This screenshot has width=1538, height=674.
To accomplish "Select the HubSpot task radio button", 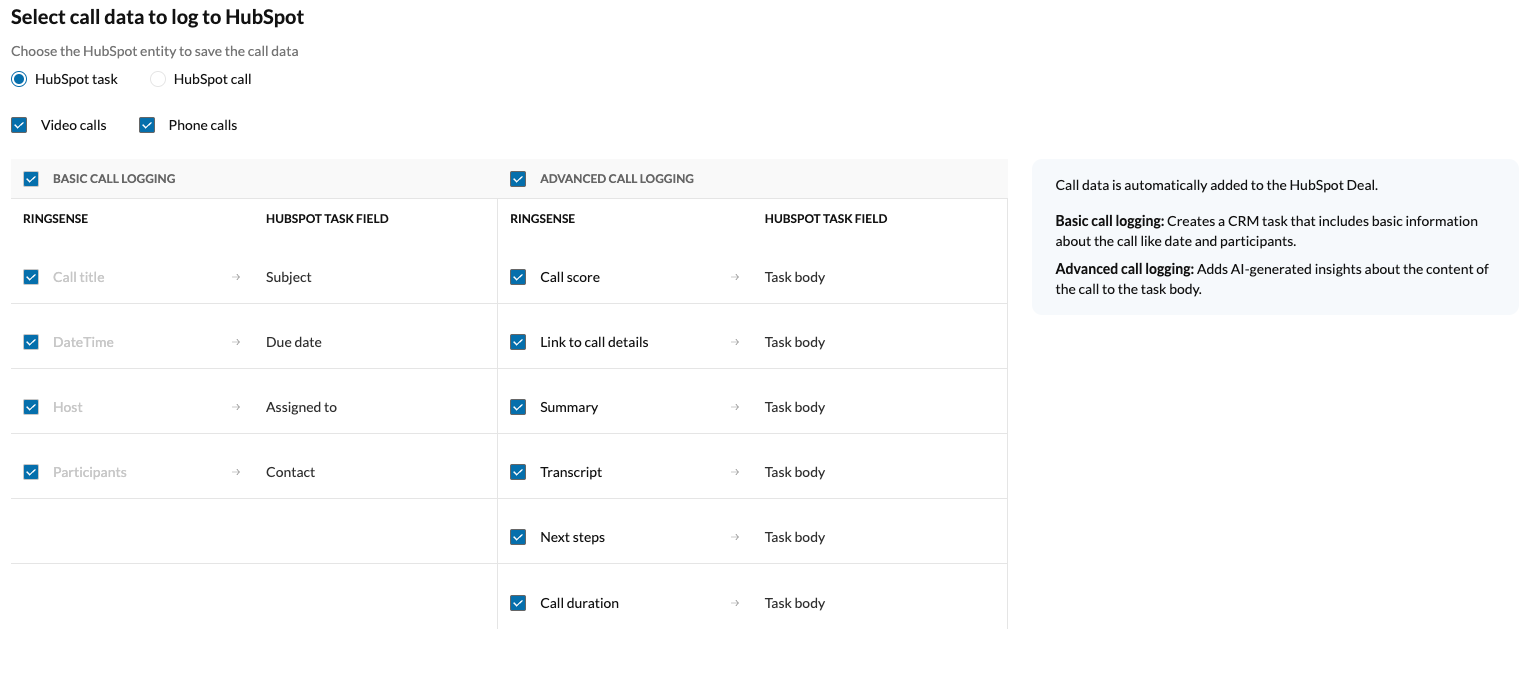I will pos(18,78).
